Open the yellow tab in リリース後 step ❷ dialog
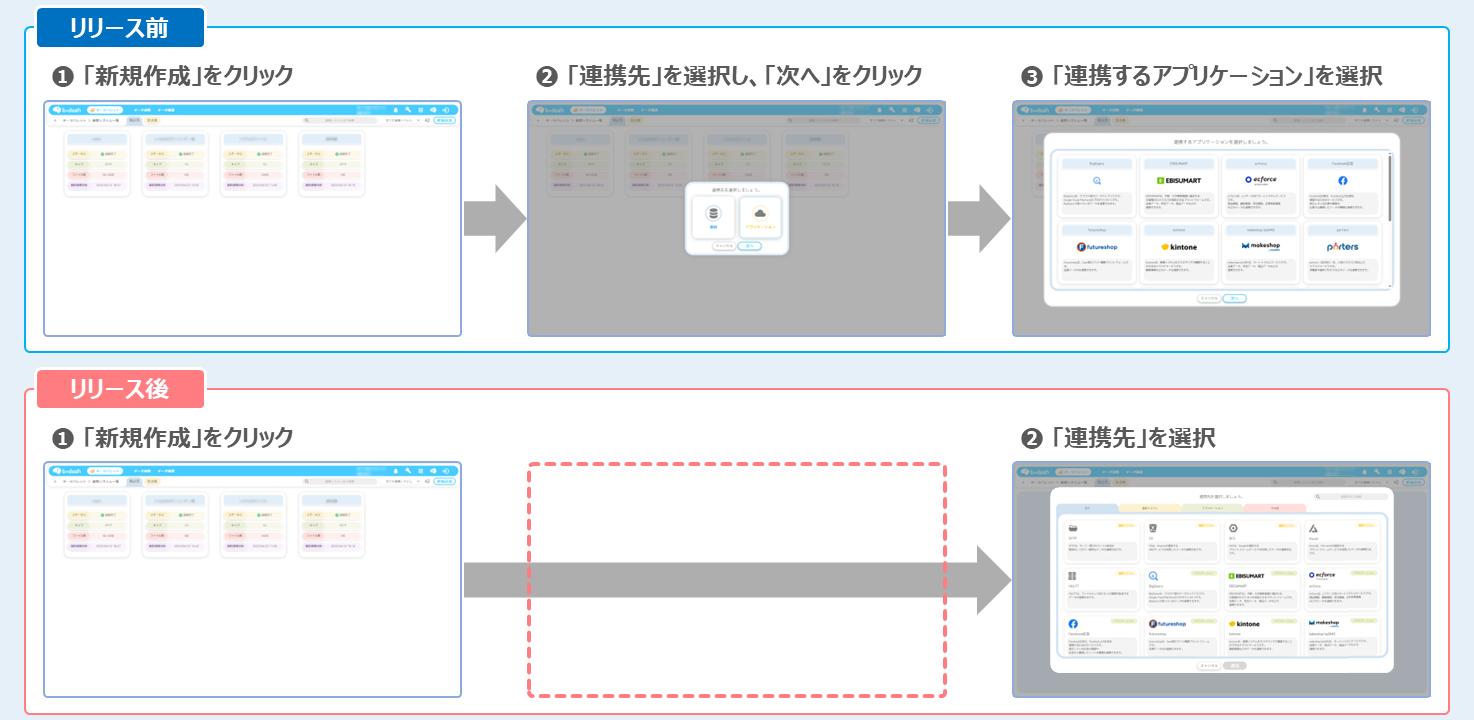Viewport: 1474px width, 720px height. 1150,508
